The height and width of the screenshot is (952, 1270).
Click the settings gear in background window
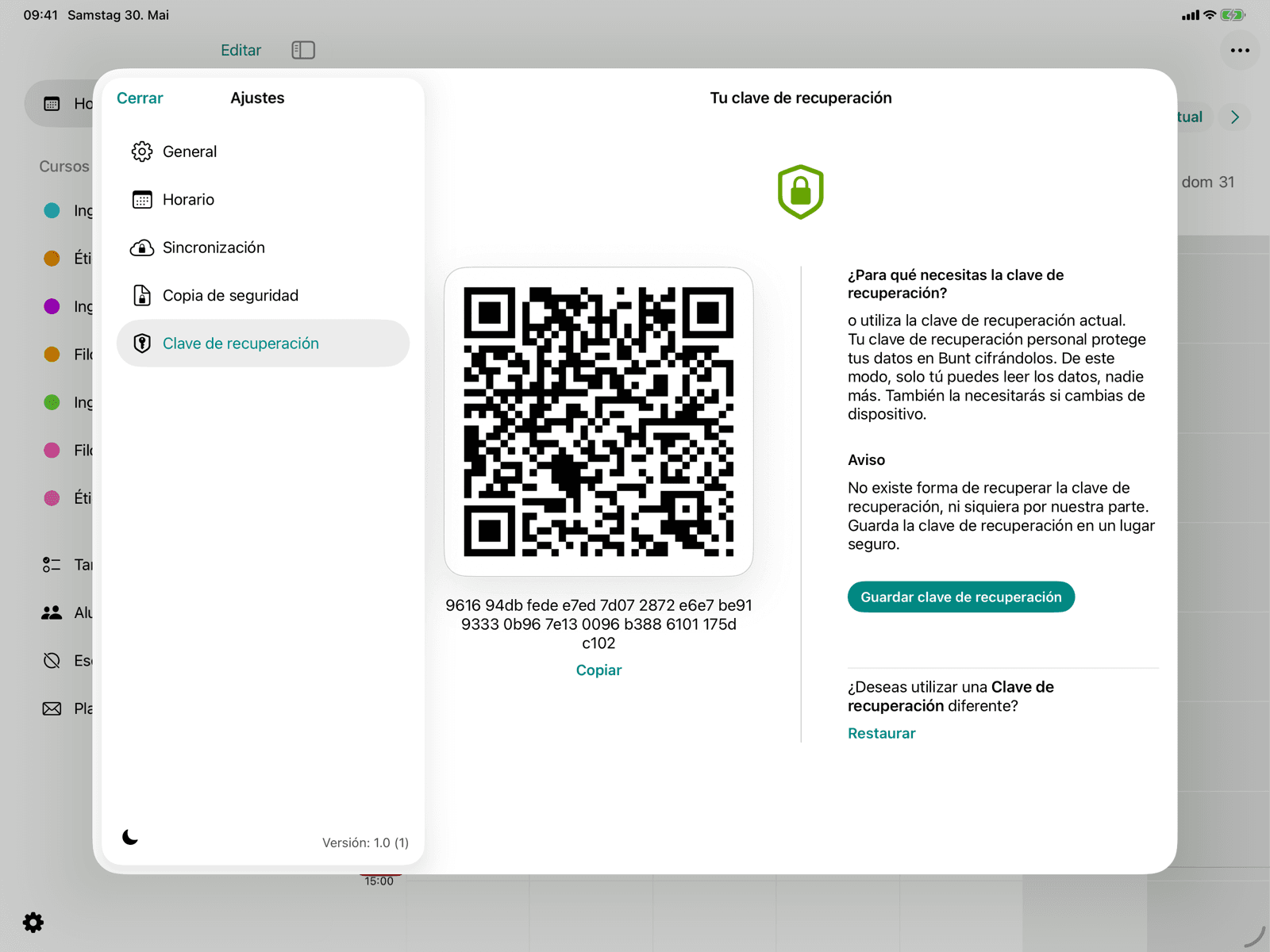pos(33,923)
